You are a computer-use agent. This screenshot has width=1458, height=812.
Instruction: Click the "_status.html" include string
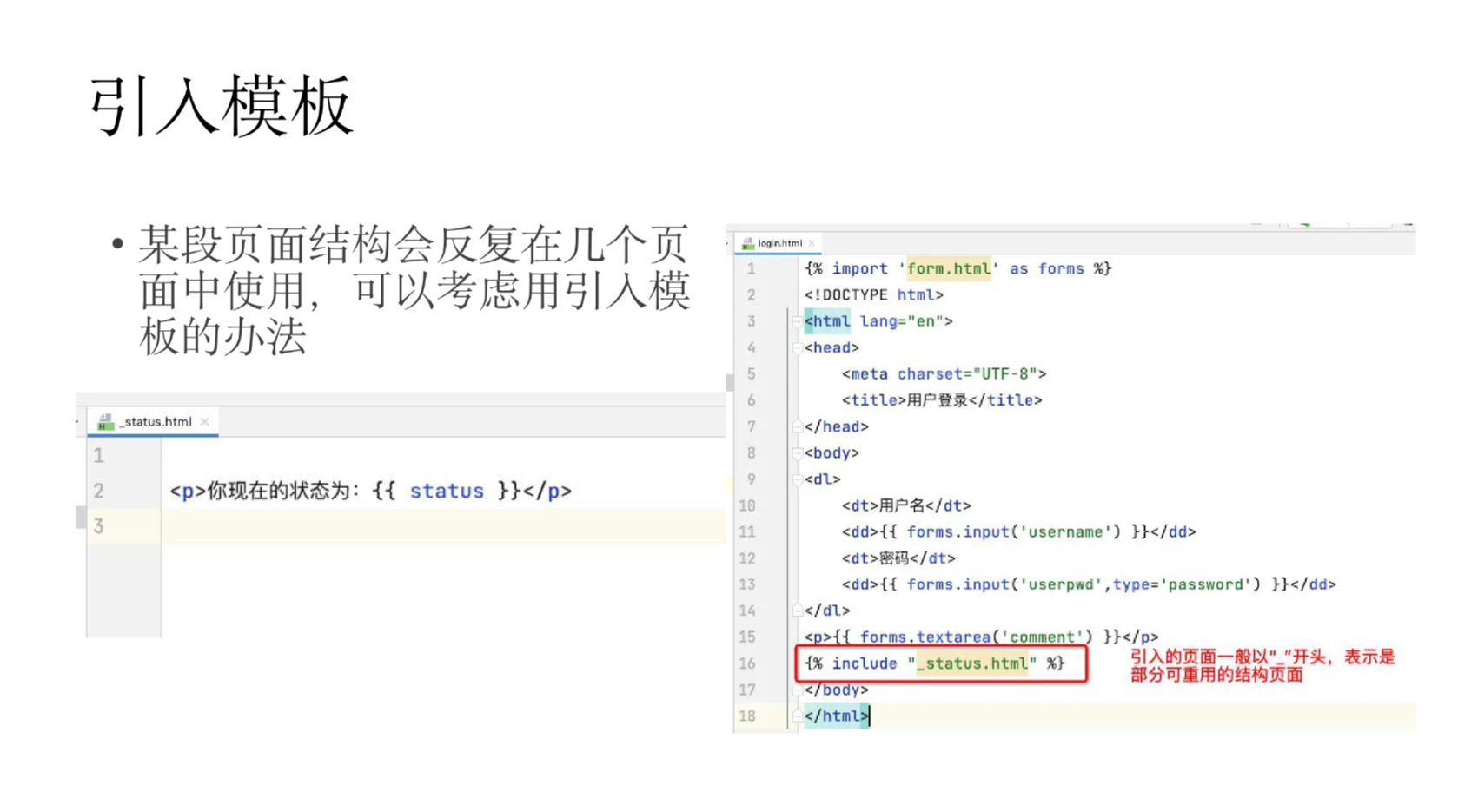972,663
